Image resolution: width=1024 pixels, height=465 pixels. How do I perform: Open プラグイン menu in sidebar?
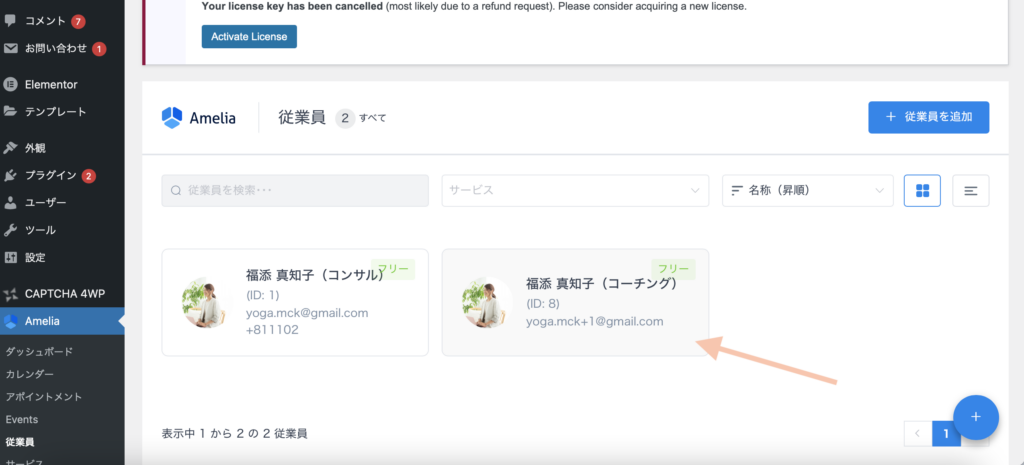50,176
